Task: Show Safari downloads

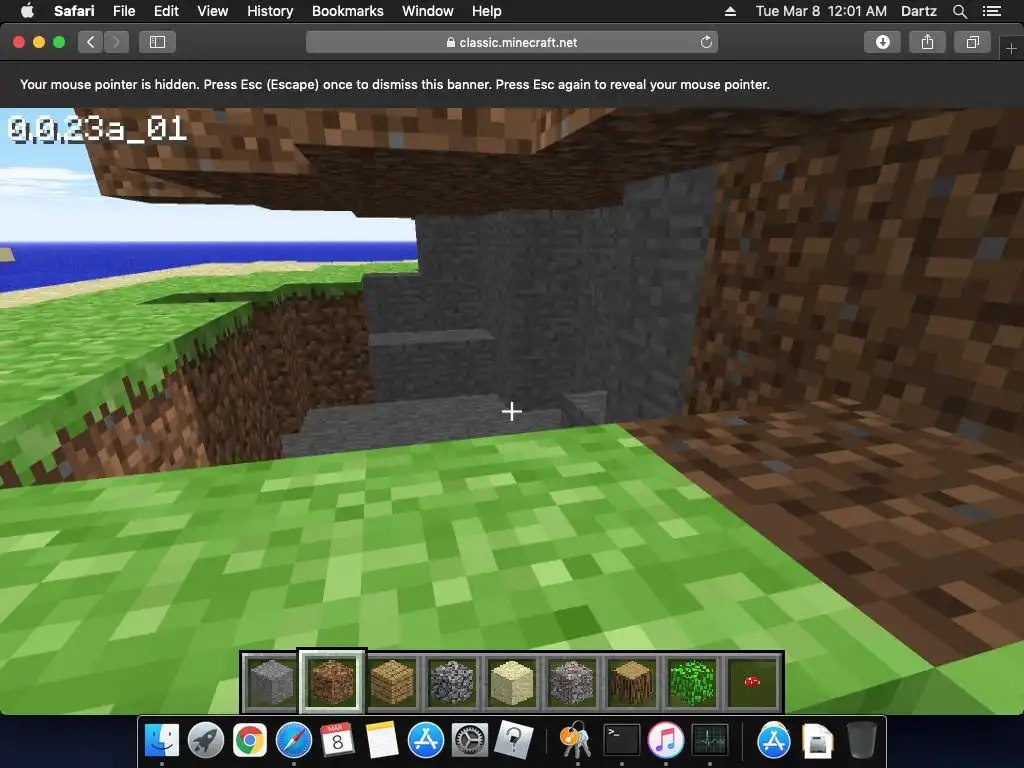Action: [882, 42]
